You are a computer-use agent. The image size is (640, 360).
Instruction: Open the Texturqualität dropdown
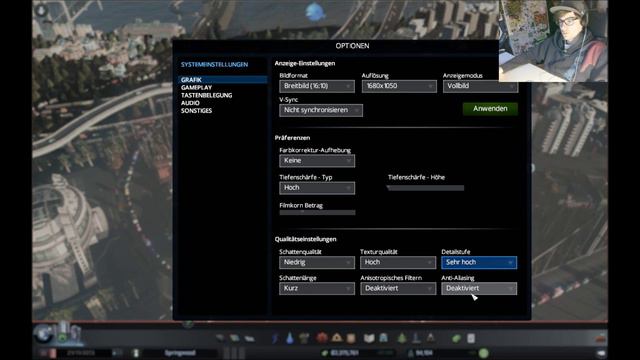pyautogui.click(x=398, y=262)
